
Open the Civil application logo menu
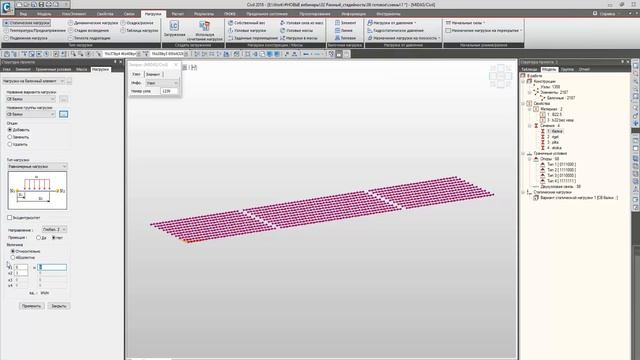(x=7, y=8)
